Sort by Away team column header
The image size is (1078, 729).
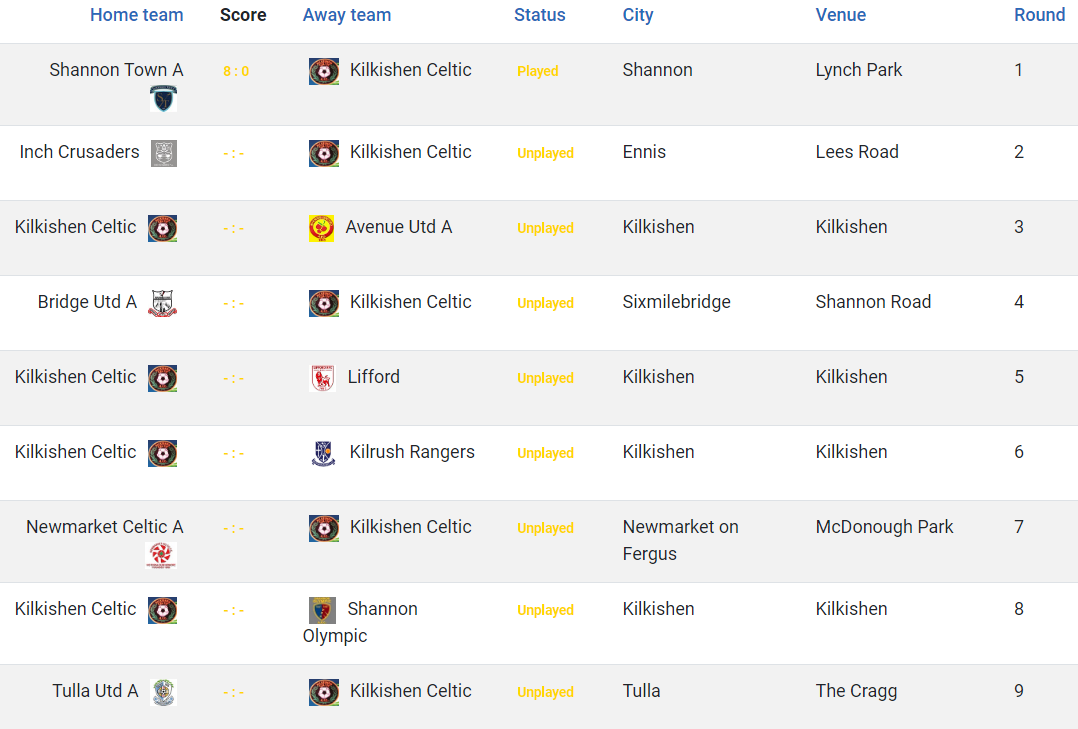[x=347, y=15]
